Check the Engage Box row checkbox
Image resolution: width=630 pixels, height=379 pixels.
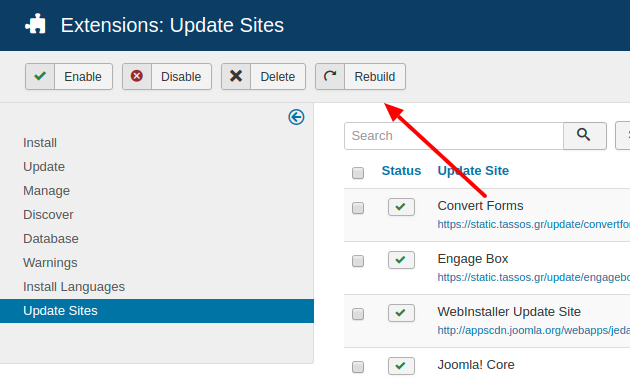point(358,261)
